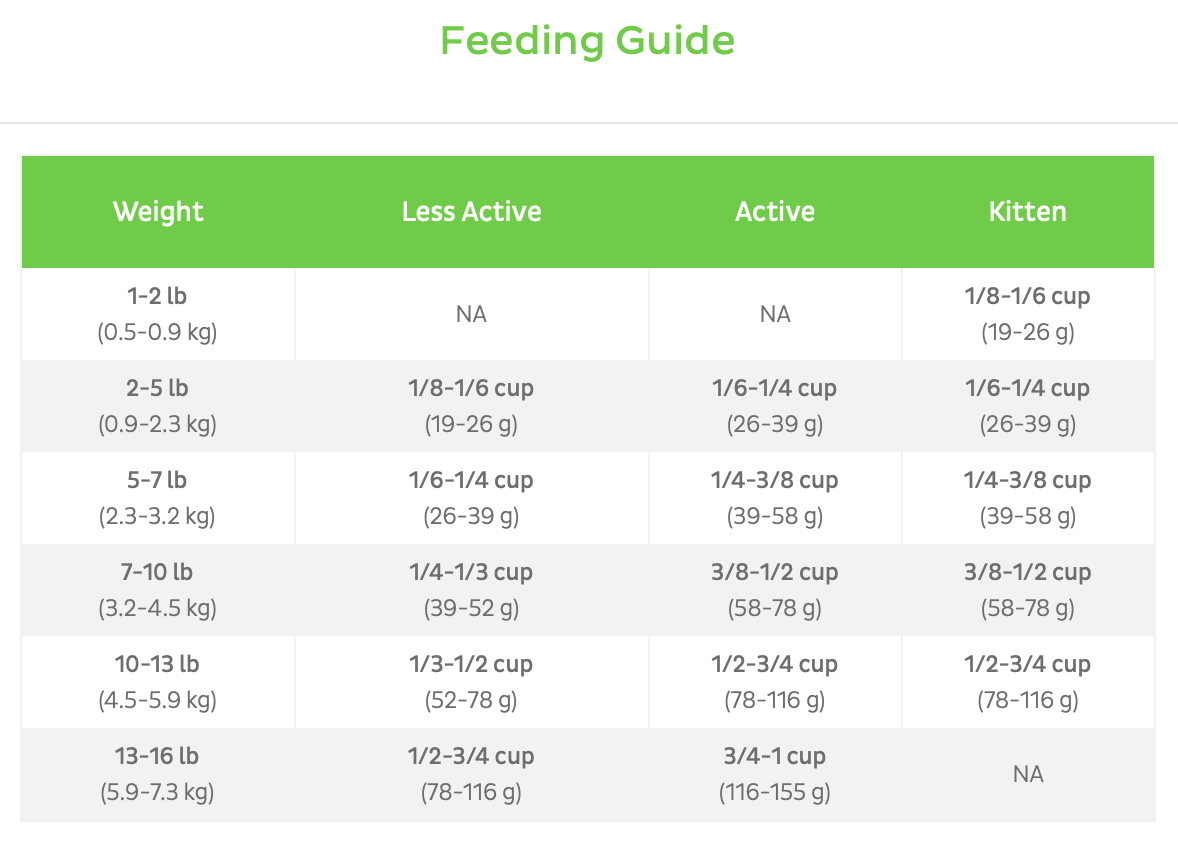This screenshot has height=856, width=1178.
Task: Click the 5-7 lb weight cell
Action: pos(158,498)
